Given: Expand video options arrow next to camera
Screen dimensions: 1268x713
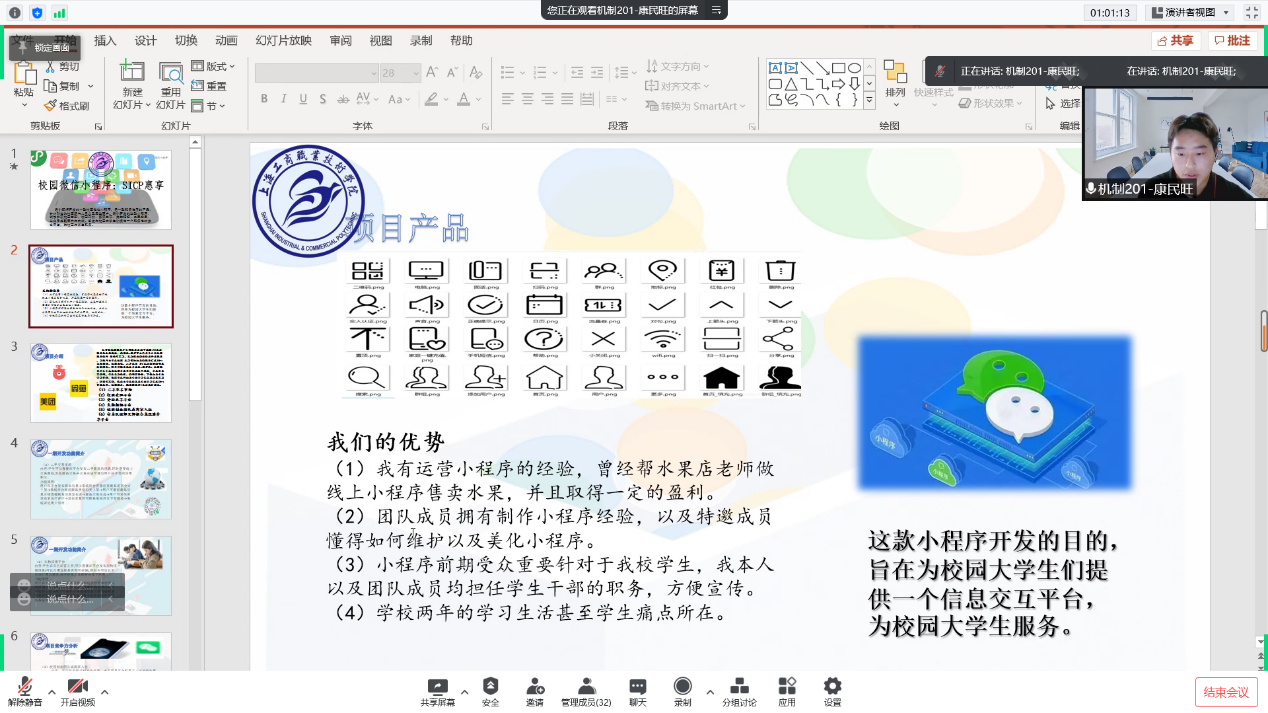Looking at the screenshot, I should point(105,691).
